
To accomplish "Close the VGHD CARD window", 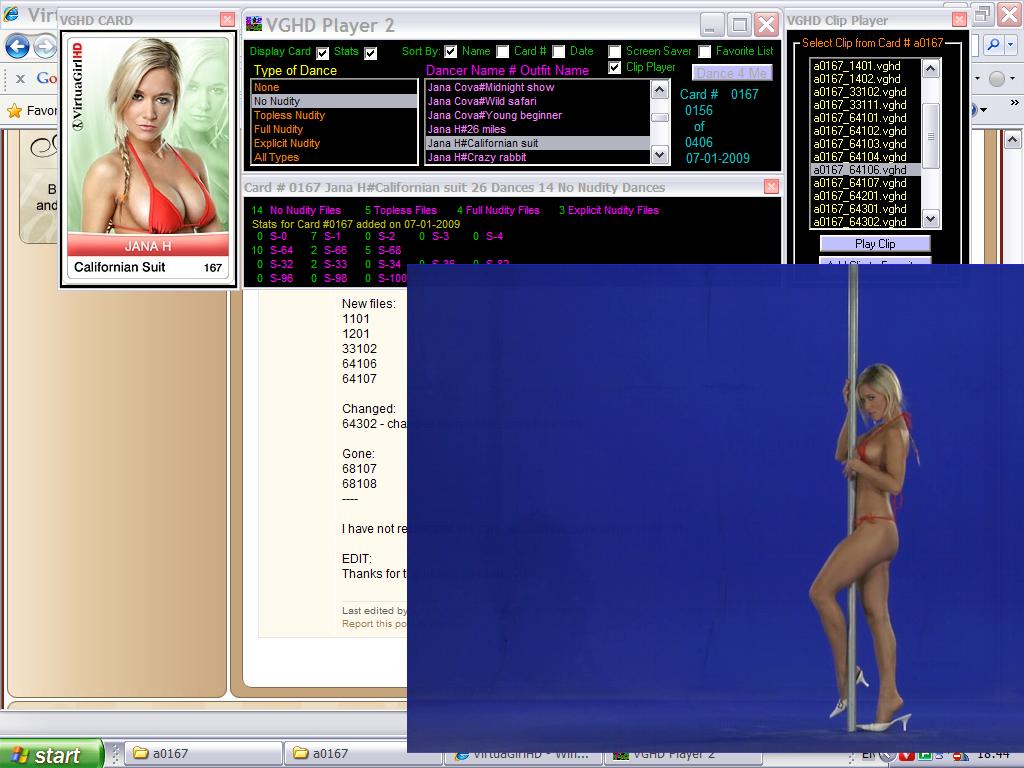I will (227, 20).
